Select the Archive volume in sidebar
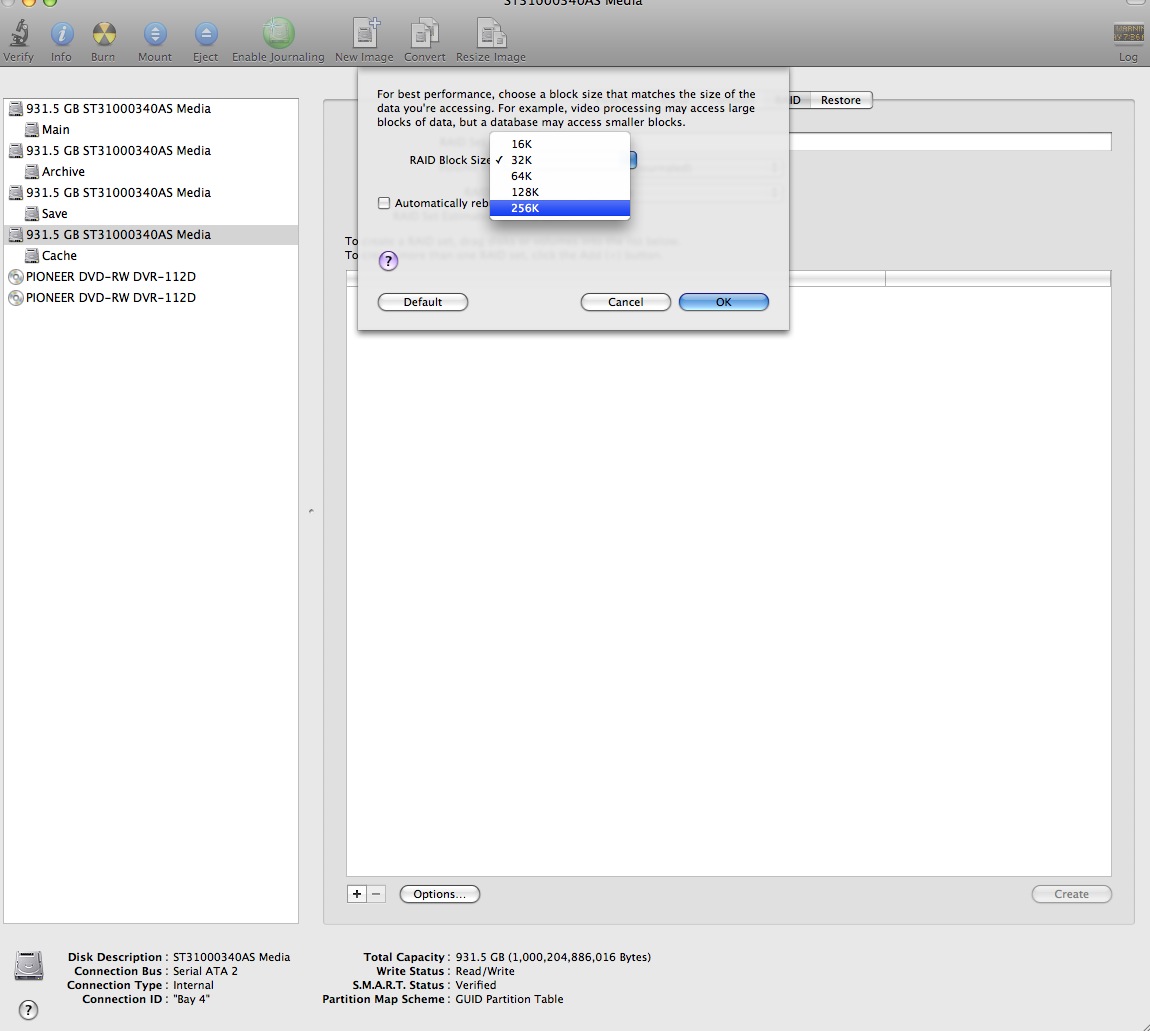 pos(63,172)
